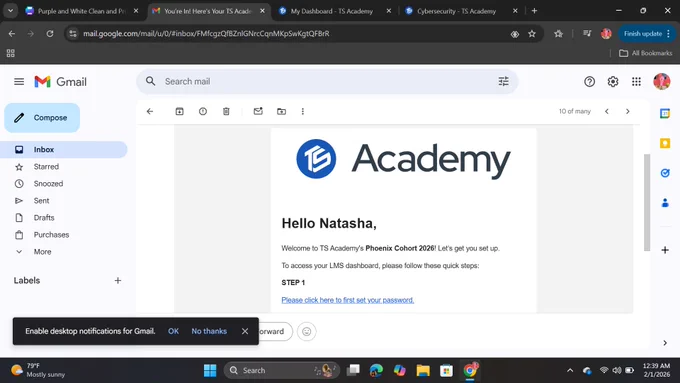Accept desktop notifications with OK
This screenshot has height=383, width=680.
click(x=173, y=331)
